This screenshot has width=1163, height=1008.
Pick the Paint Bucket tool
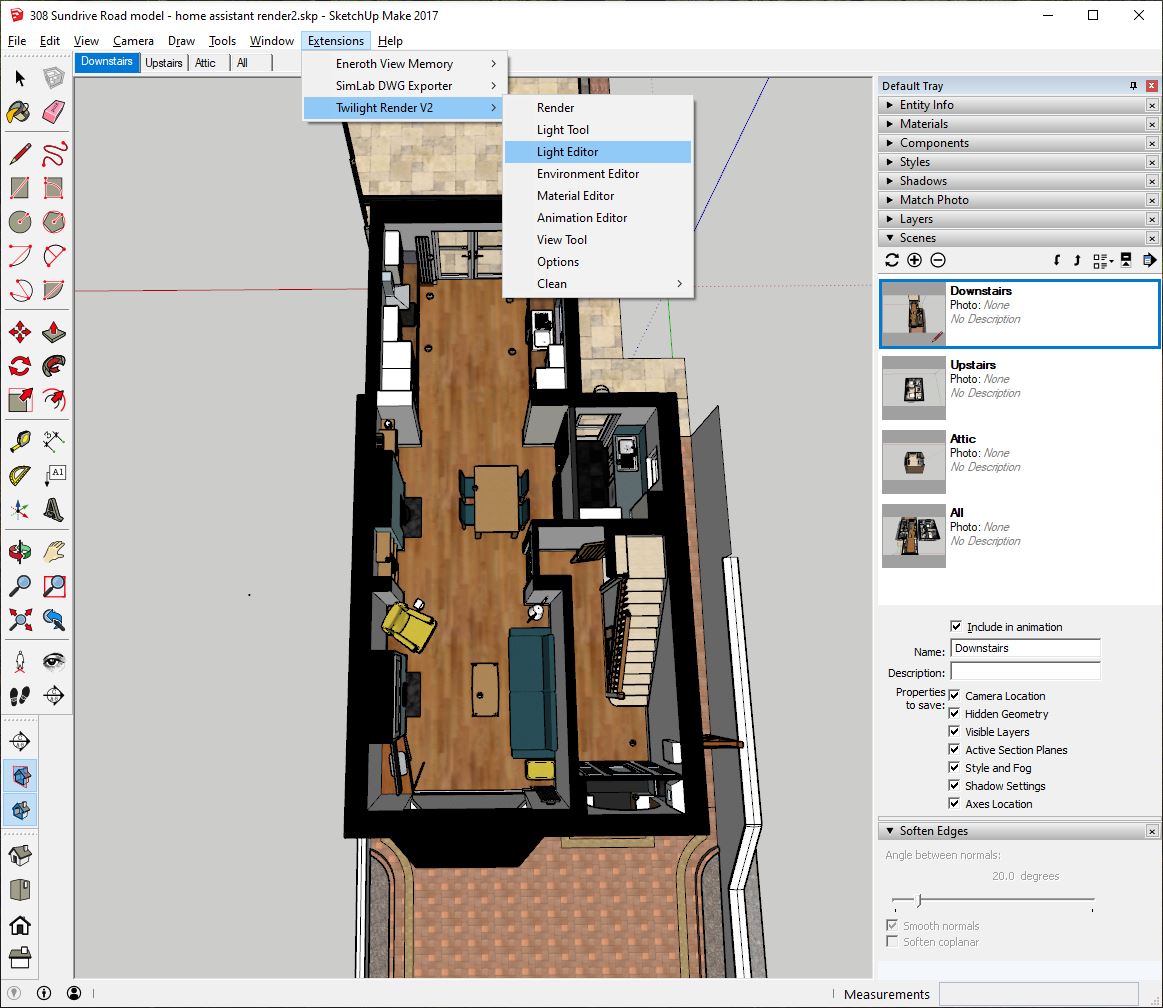pos(19,111)
